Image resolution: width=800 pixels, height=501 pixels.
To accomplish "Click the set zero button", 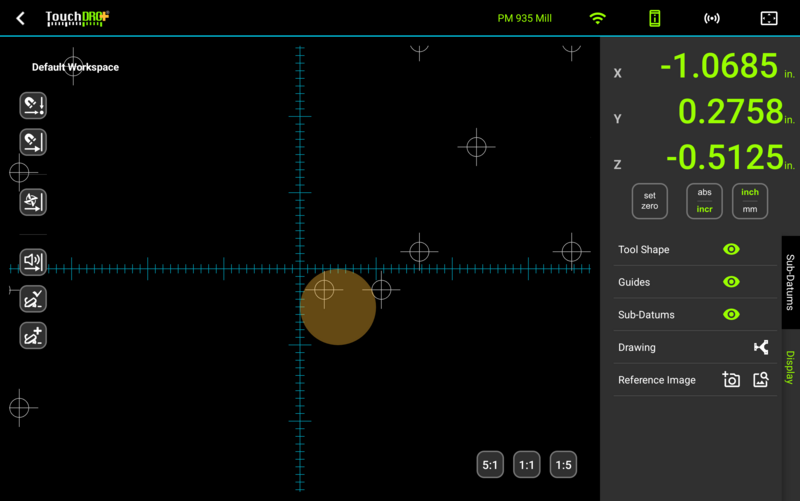I will pyautogui.click(x=649, y=201).
